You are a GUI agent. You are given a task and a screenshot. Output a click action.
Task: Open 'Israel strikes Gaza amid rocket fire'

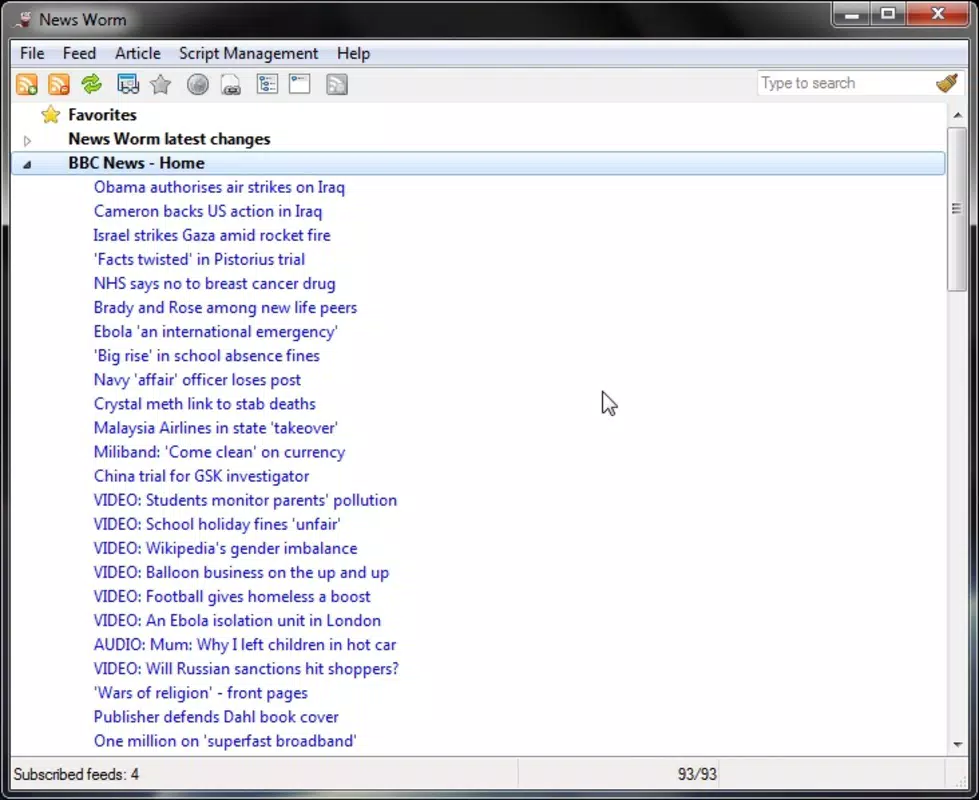click(212, 235)
